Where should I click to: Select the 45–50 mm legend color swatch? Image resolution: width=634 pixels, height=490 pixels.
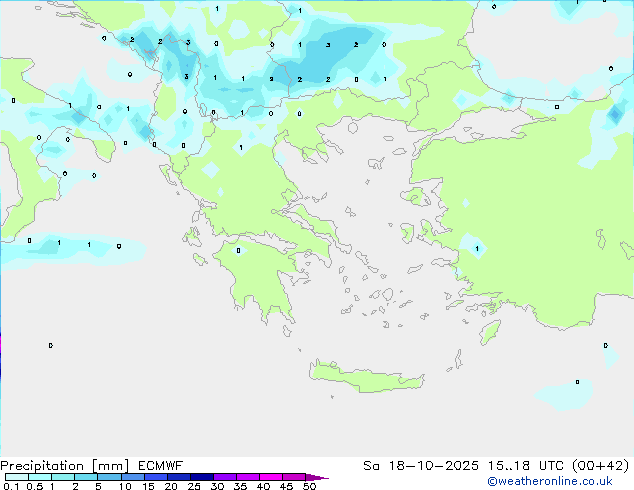click(x=294, y=477)
